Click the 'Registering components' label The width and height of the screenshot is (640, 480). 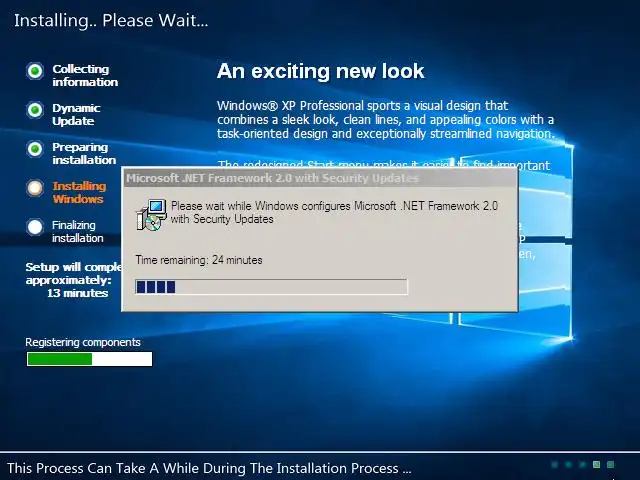point(83,342)
